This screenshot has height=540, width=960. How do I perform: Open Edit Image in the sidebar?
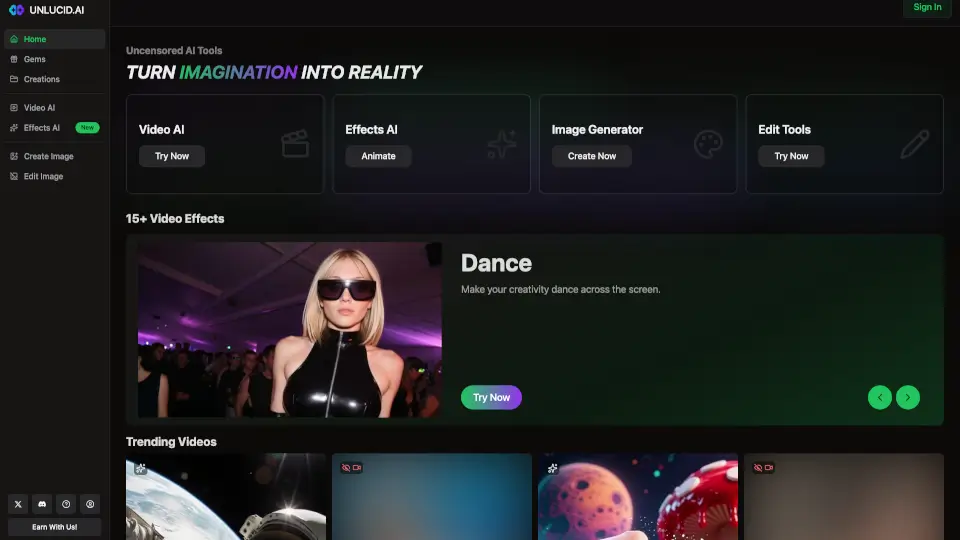[x=54, y=176]
